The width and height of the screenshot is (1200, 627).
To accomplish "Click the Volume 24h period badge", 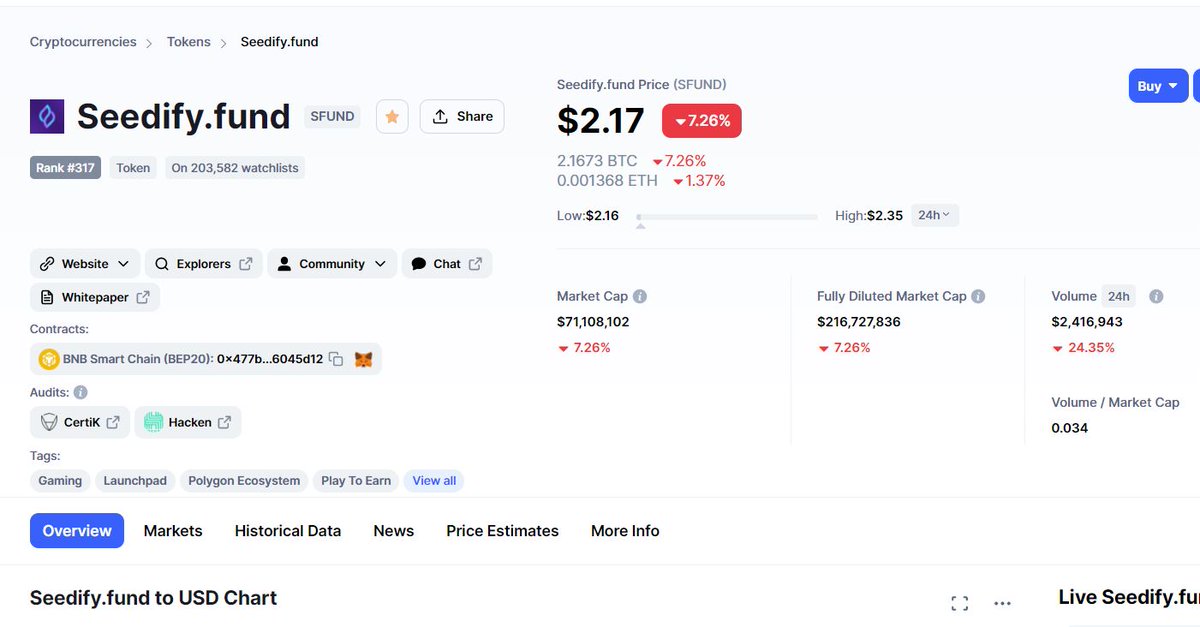I will coord(1119,296).
